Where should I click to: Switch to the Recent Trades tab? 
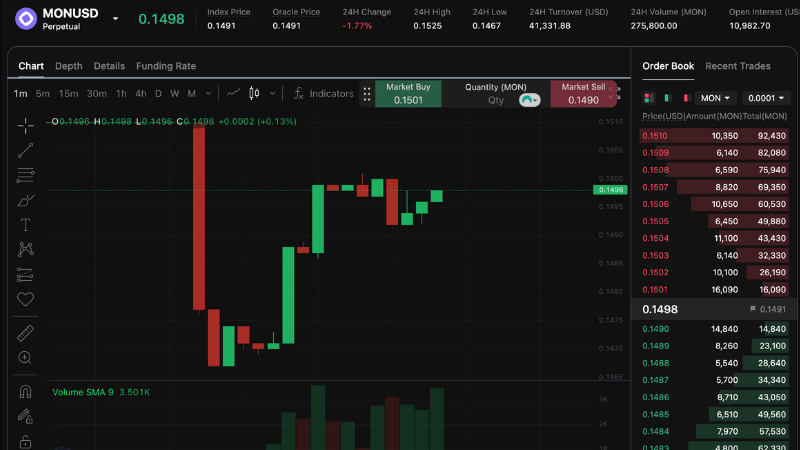coord(737,66)
